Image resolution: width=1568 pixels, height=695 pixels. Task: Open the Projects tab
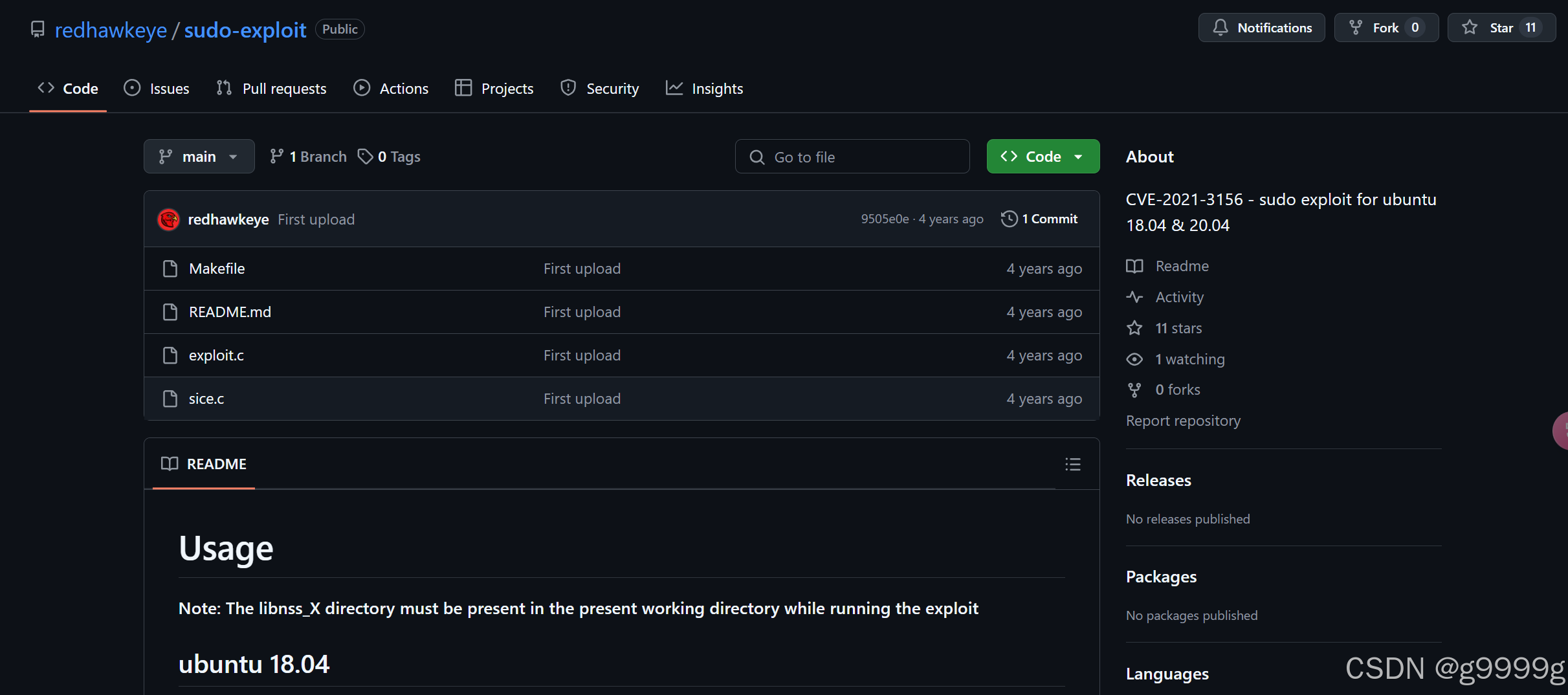pos(494,89)
